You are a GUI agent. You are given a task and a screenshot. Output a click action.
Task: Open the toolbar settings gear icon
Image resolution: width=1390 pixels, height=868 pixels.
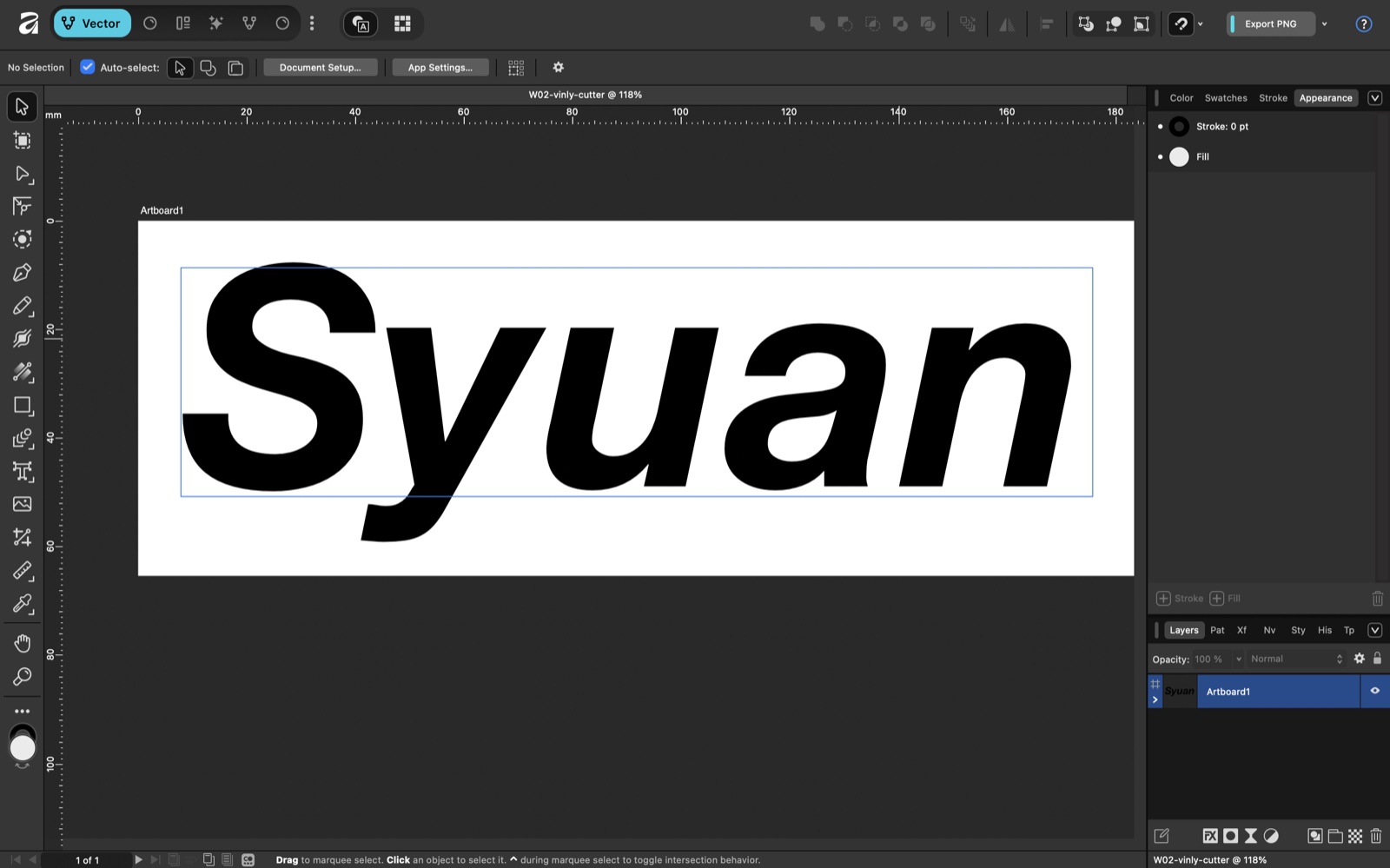click(x=559, y=67)
